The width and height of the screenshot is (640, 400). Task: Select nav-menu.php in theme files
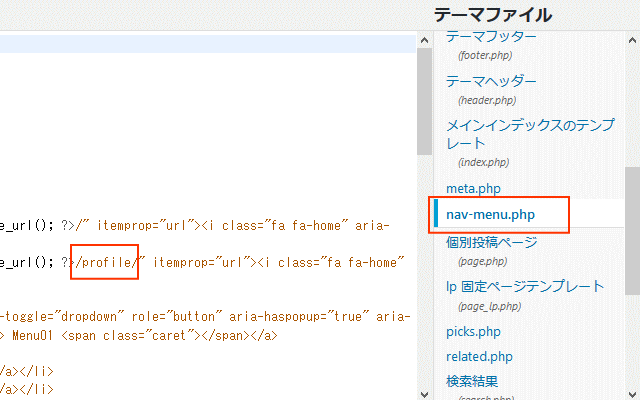(x=490, y=215)
